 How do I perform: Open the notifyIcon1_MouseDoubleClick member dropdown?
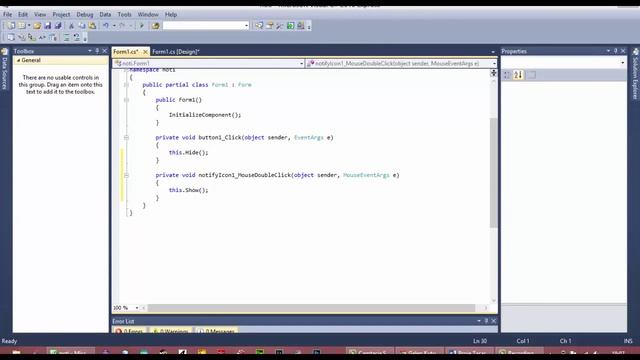(494, 63)
